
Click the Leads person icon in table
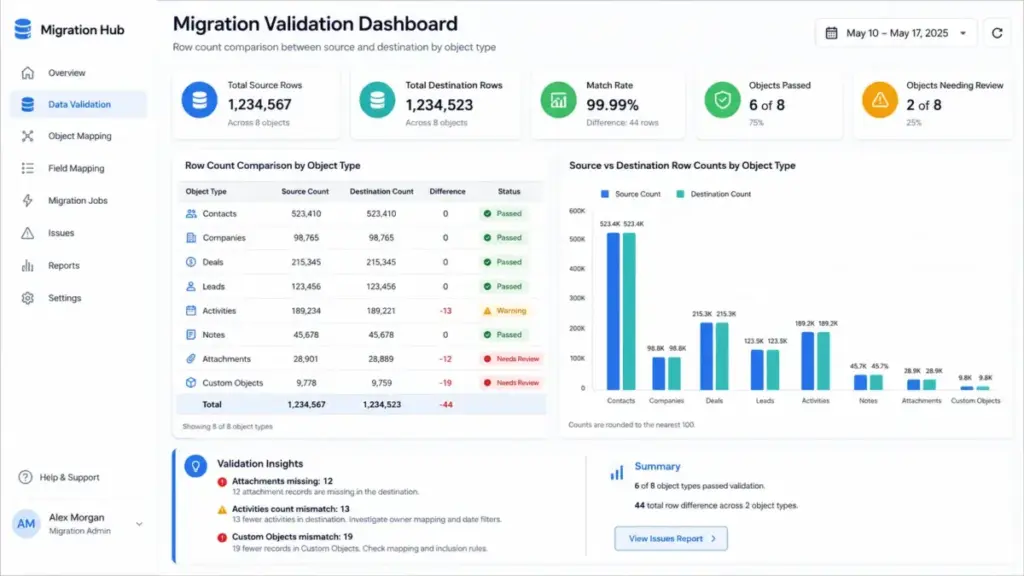(191, 286)
